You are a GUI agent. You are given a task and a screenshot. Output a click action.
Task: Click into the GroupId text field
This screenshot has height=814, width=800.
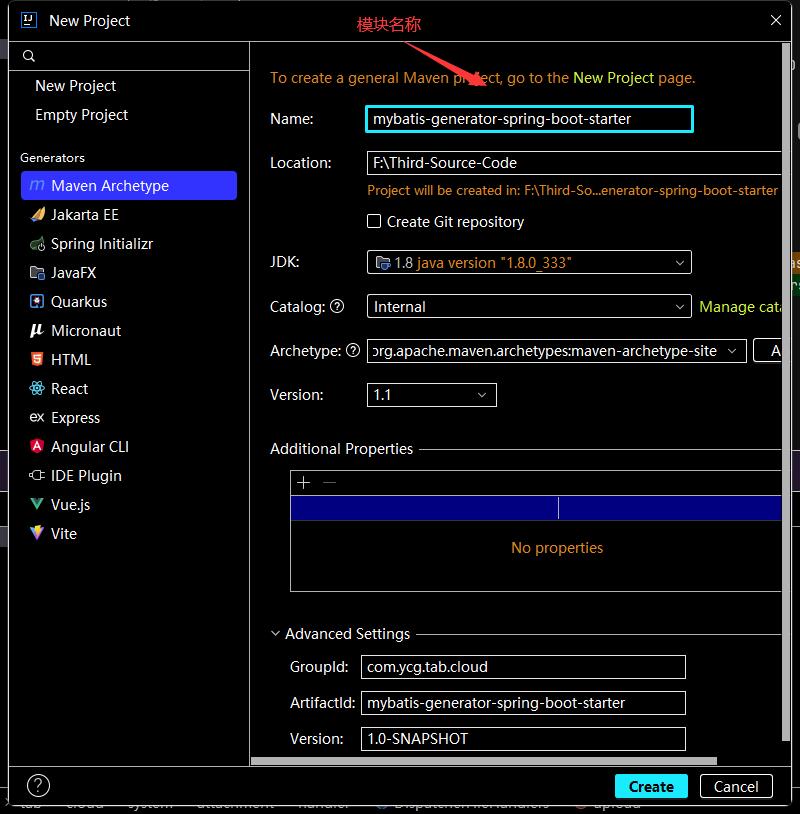point(524,667)
